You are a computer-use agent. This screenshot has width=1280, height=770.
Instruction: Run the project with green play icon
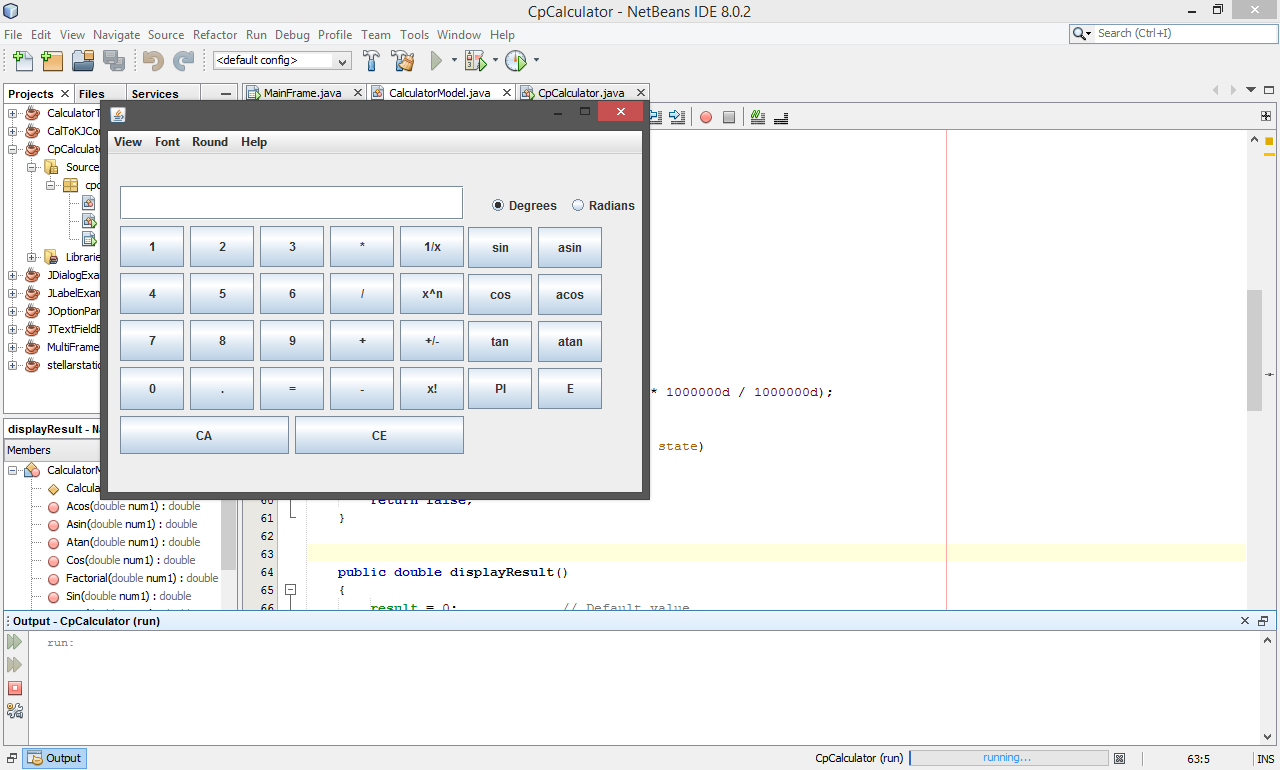436,61
